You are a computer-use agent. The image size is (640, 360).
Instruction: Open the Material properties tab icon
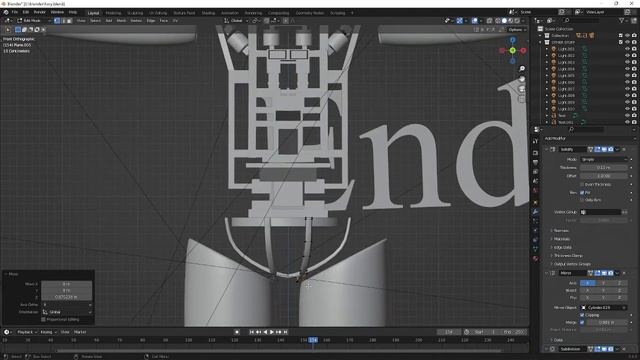click(x=536, y=258)
